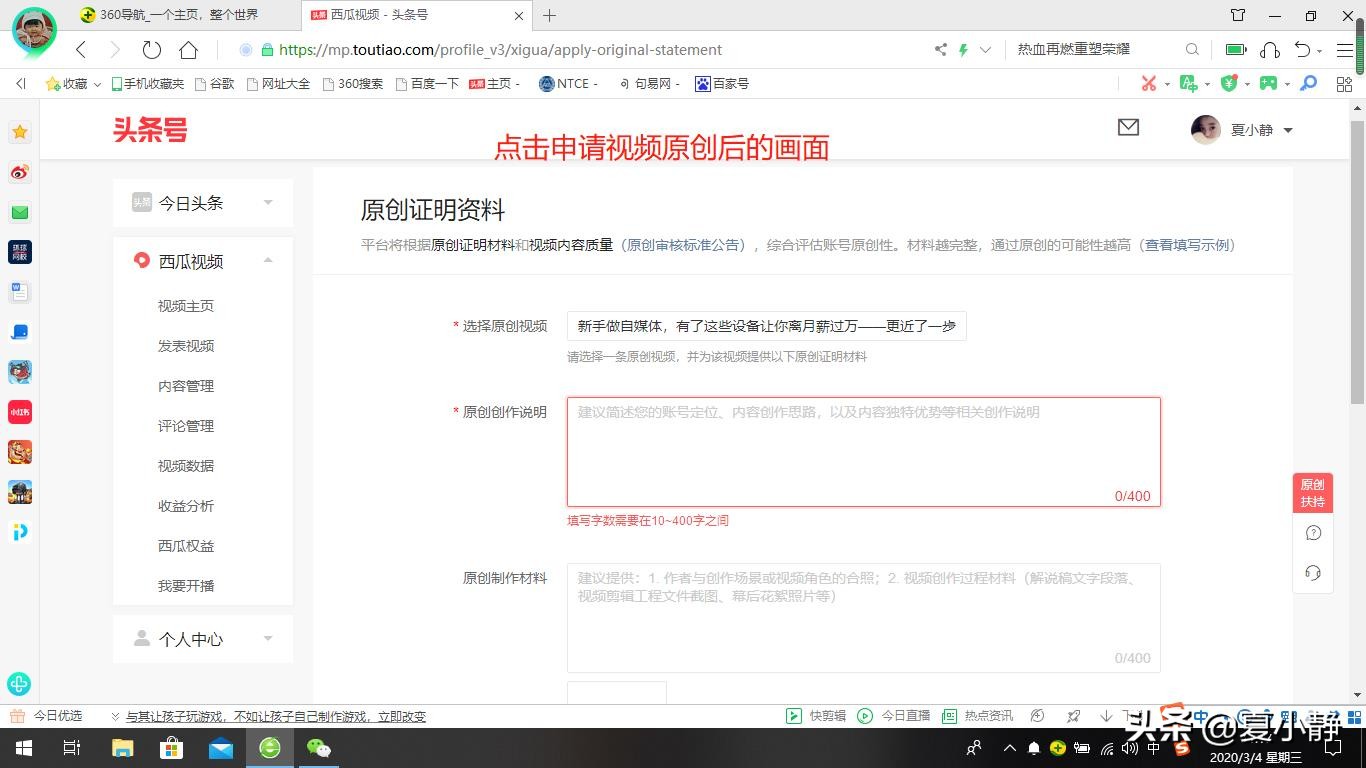Open 西瓜权益 in the sidebar
The image size is (1366, 768).
click(186, 546)
